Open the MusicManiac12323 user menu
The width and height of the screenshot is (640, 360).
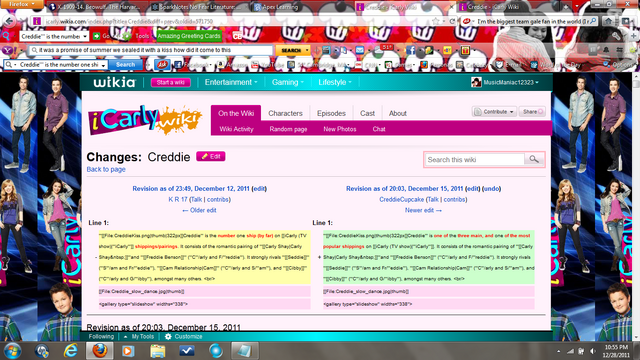(x=505, y=82)
